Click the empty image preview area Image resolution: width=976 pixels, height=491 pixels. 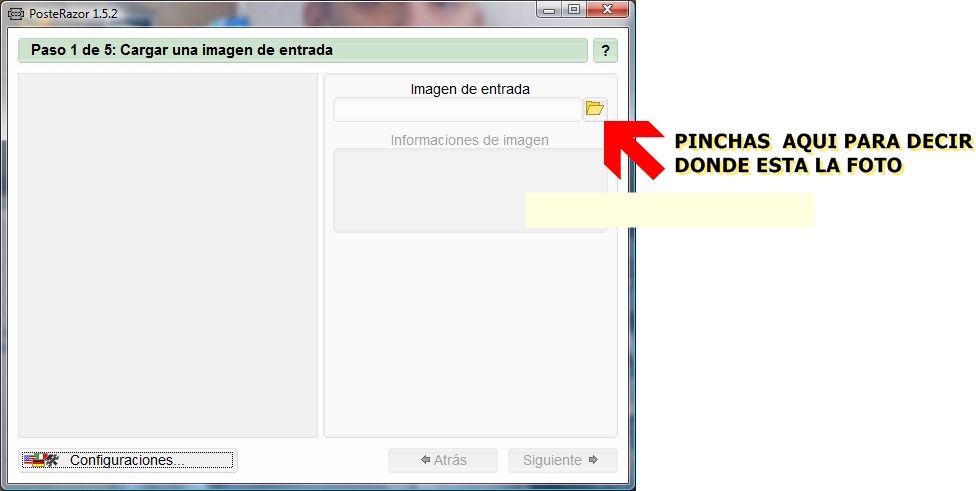click(x=168, y=255)
